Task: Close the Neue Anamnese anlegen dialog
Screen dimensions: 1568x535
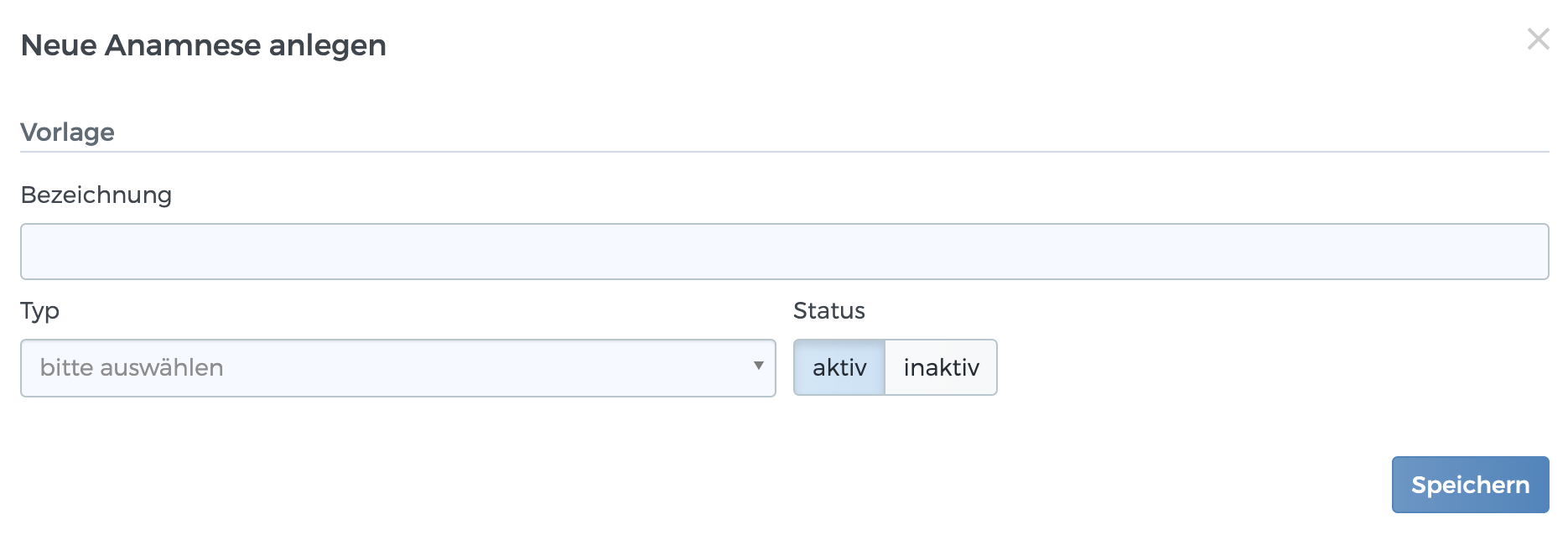Action: click(1538, 39)
